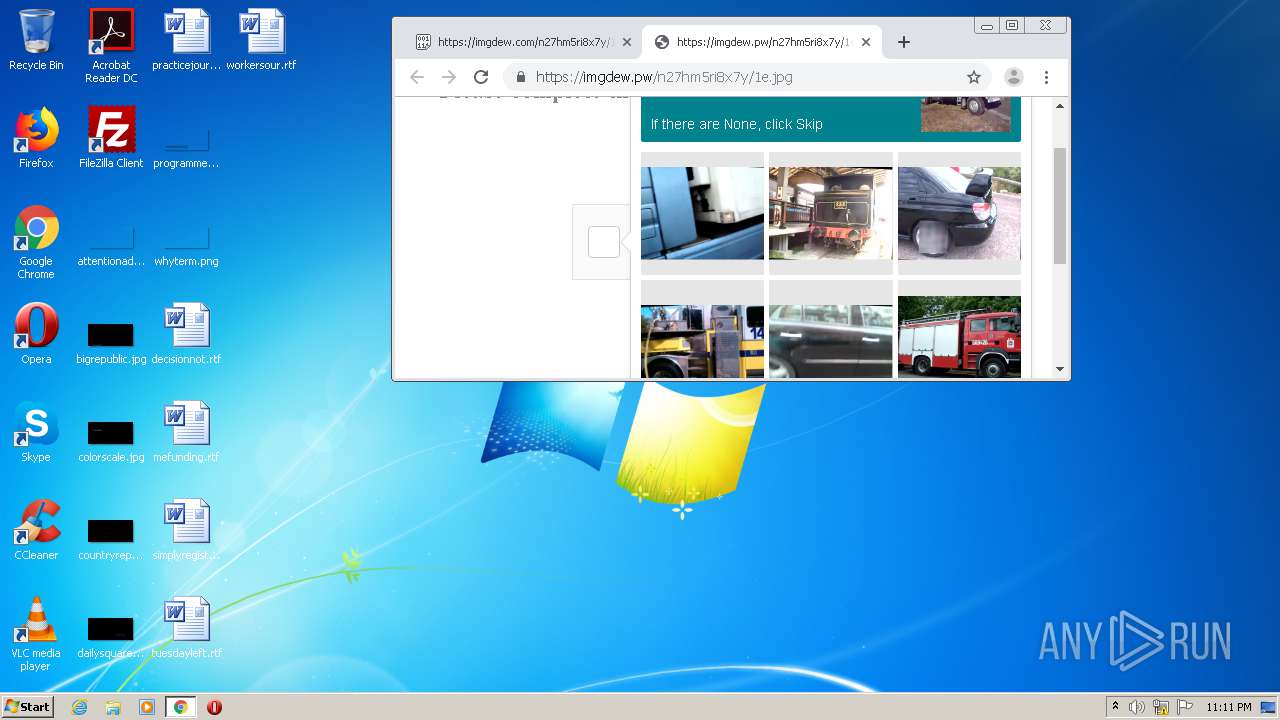
Task: Open the network status tray icon
Action: 1161,707
